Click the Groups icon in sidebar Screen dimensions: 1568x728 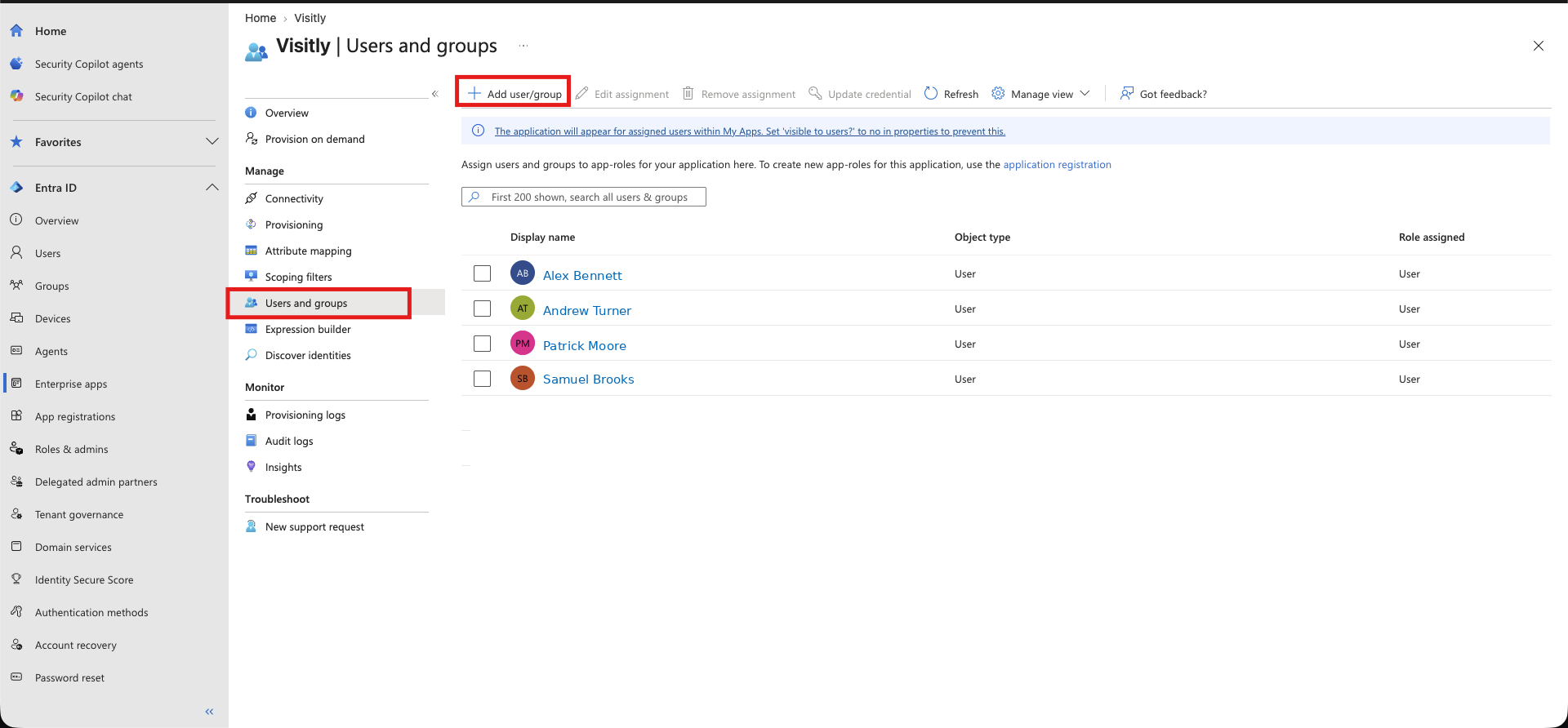pyautogui.click(x=16, y=285)
